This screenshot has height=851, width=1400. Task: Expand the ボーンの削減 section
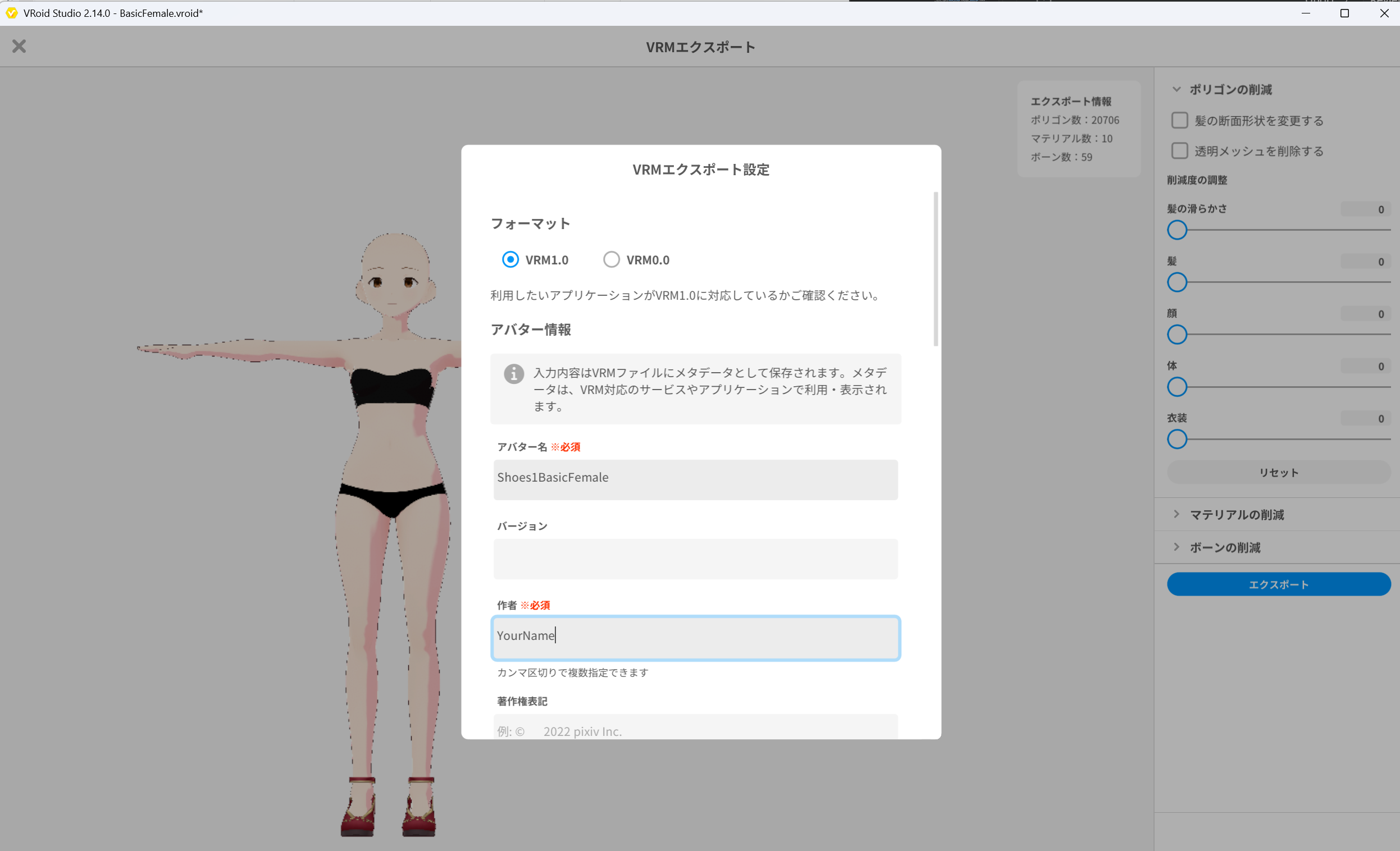point(1276,547)
